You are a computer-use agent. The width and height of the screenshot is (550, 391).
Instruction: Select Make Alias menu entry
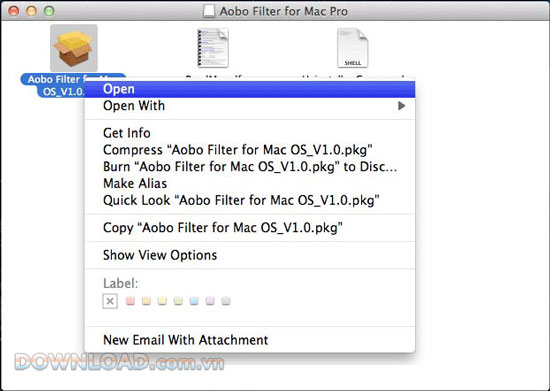(250, 183)
